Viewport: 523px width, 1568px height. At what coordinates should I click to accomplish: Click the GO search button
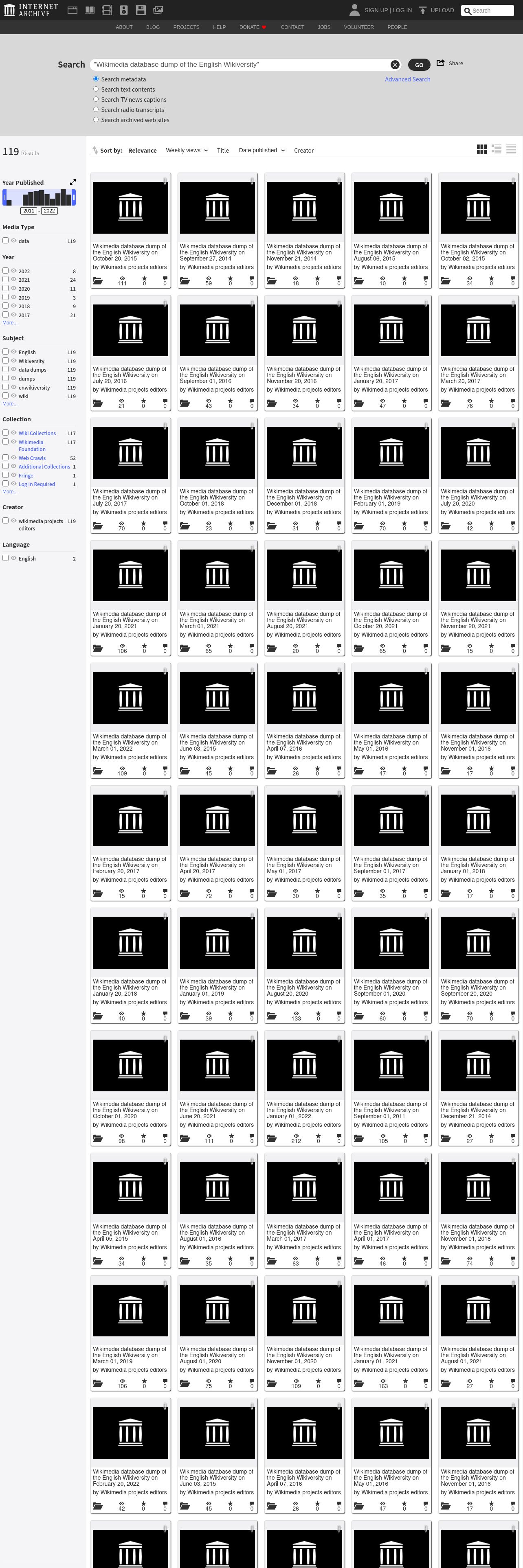click(x=419, y=65)
